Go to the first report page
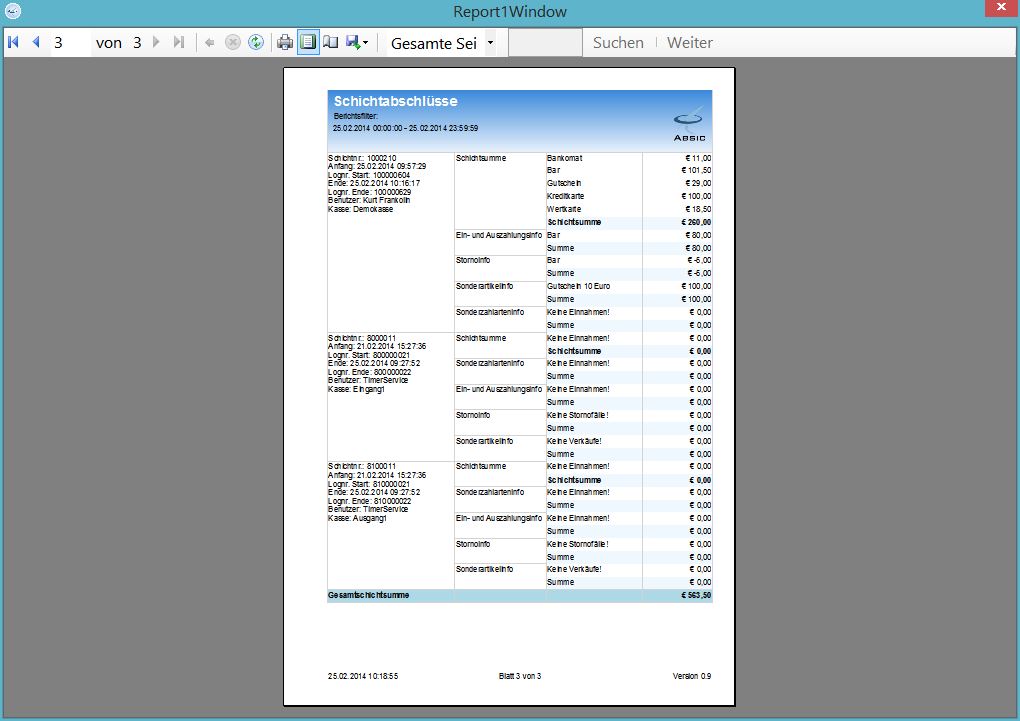 click(x=13, y=42)
